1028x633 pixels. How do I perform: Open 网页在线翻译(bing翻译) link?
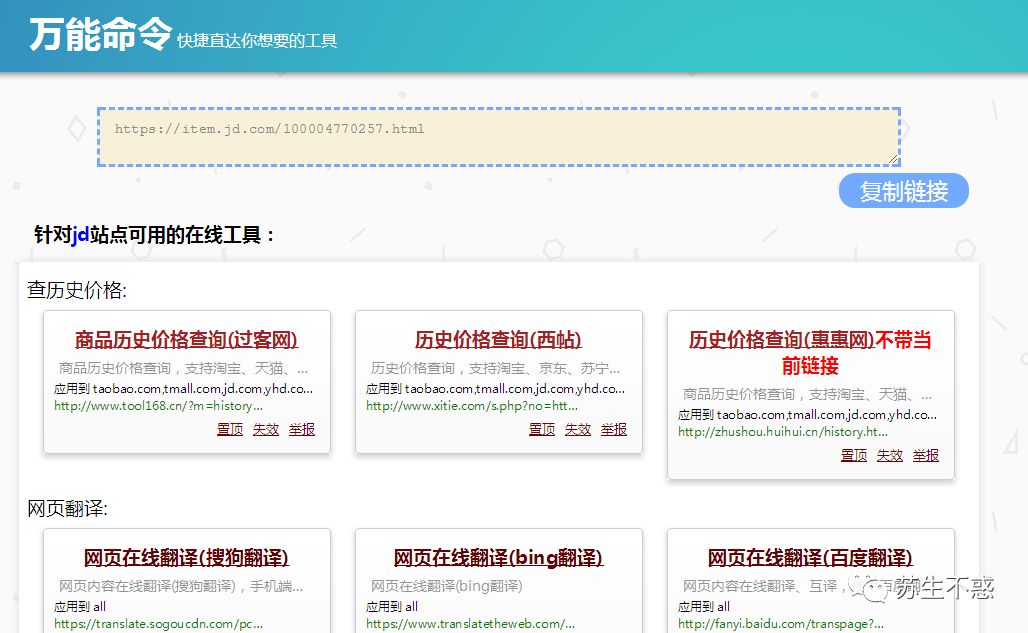click(498, 558)
